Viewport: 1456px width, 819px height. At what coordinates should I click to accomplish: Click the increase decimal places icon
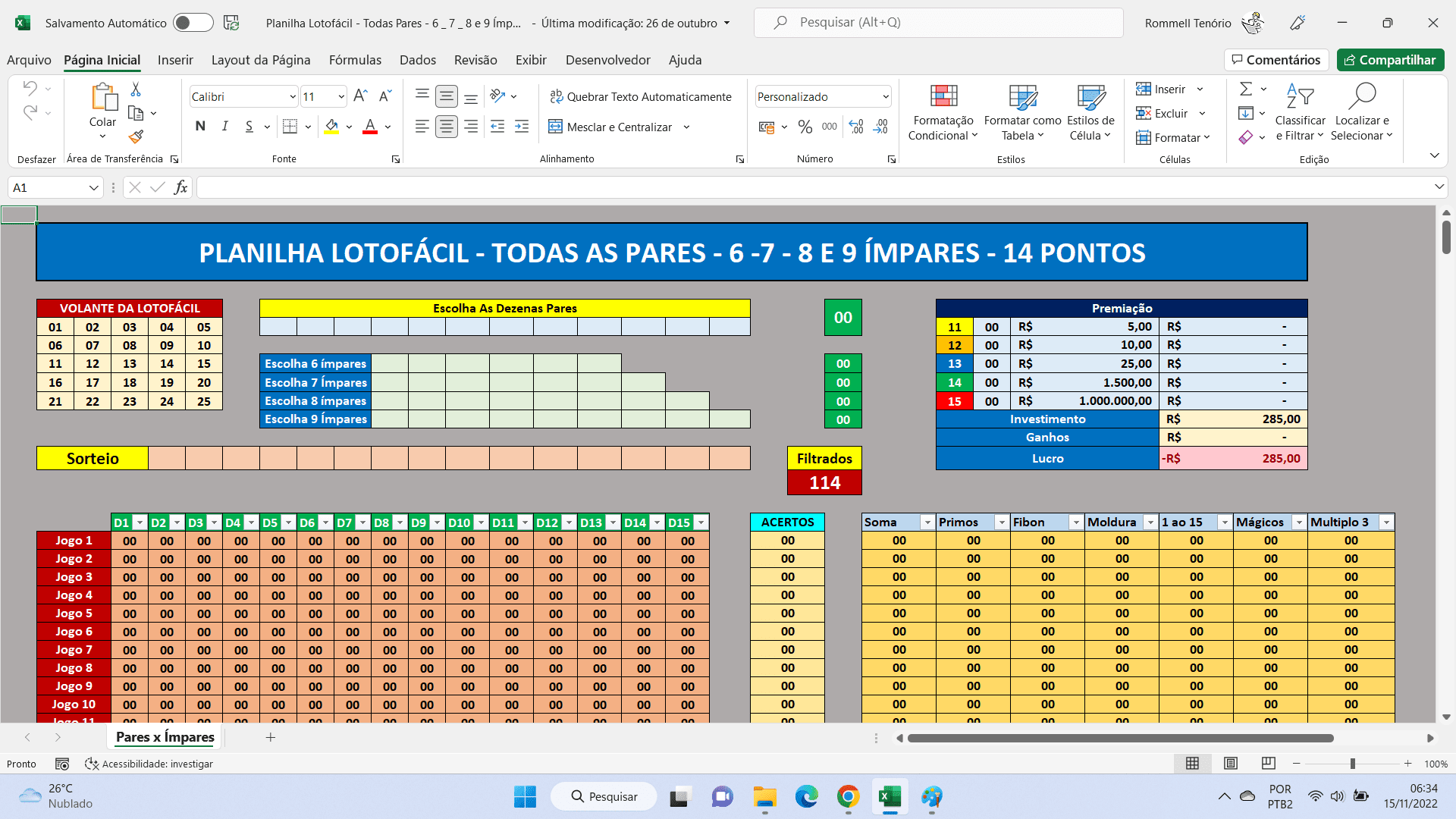pyautogui.click(x=856, y=127)
